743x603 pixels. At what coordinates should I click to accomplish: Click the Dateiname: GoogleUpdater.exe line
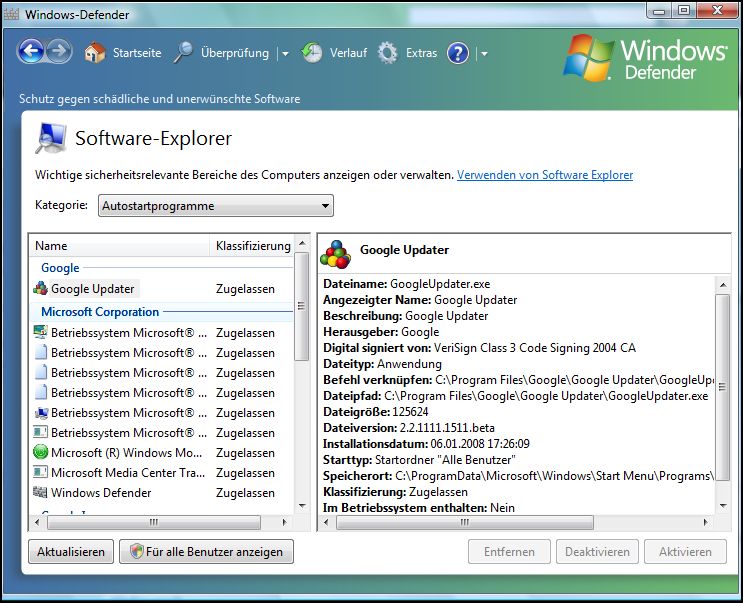tap(407, 284)
